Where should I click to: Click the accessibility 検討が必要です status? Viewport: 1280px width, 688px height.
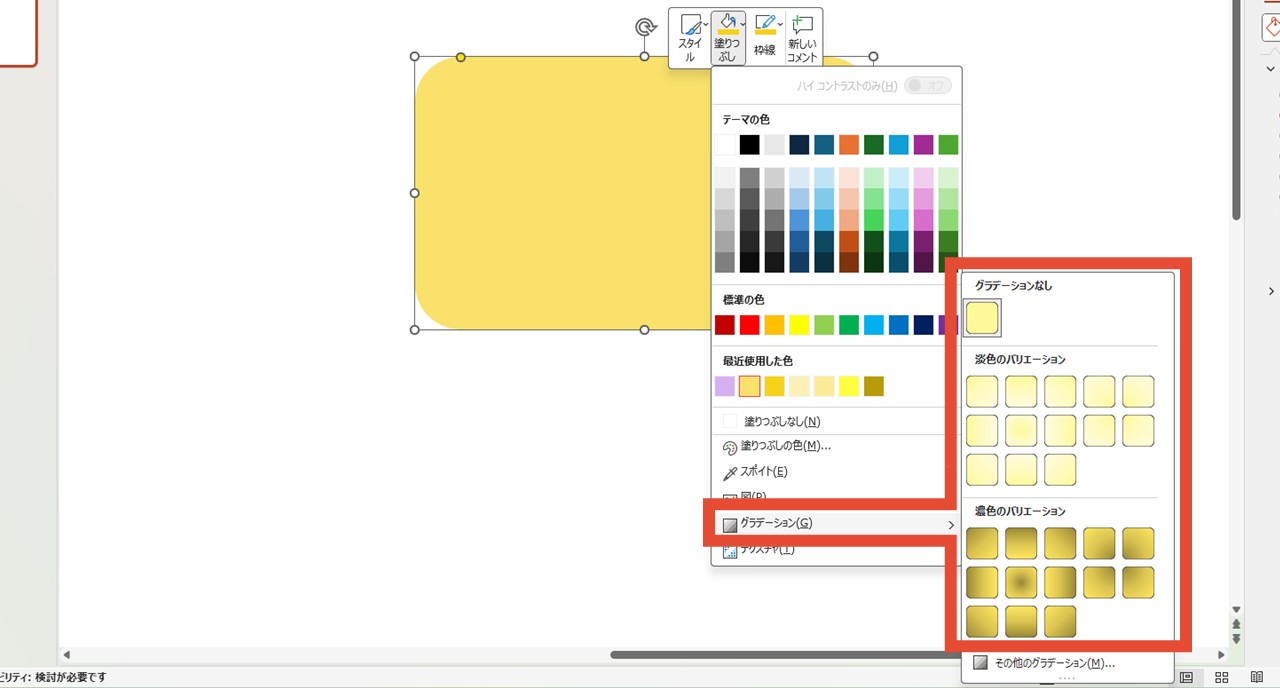pyautogui.click(x=53, y=678)
